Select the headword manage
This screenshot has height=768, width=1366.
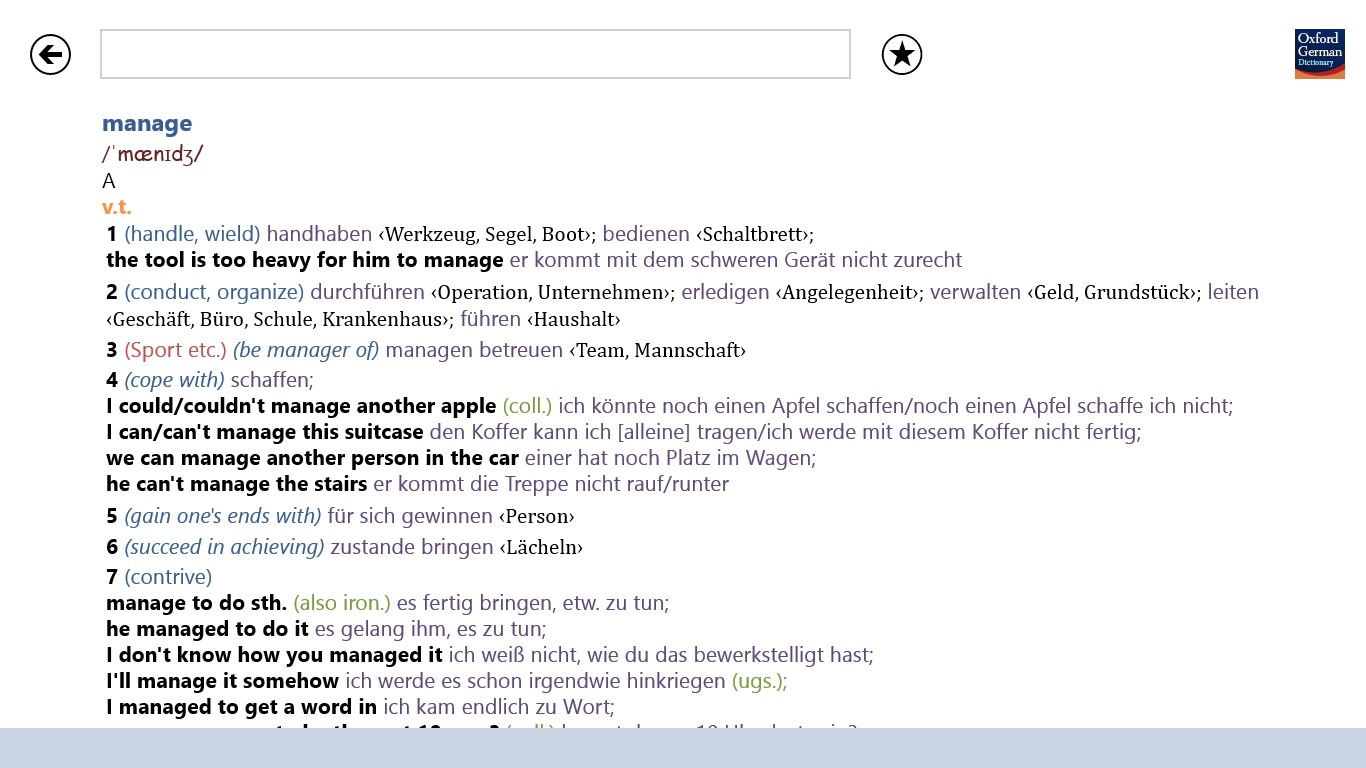pos(147,123)
